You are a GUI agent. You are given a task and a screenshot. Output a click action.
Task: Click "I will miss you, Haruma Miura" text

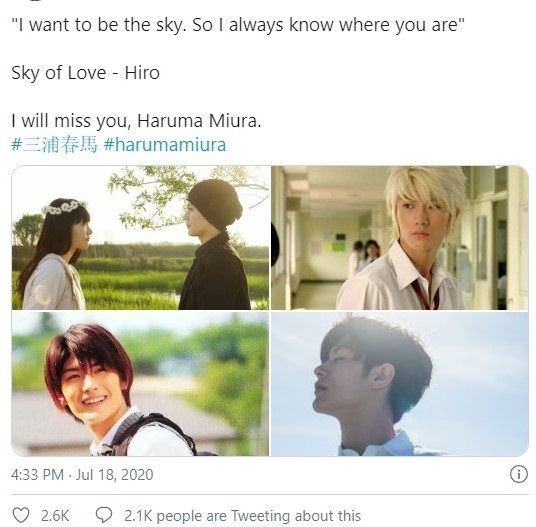(136, 121)
